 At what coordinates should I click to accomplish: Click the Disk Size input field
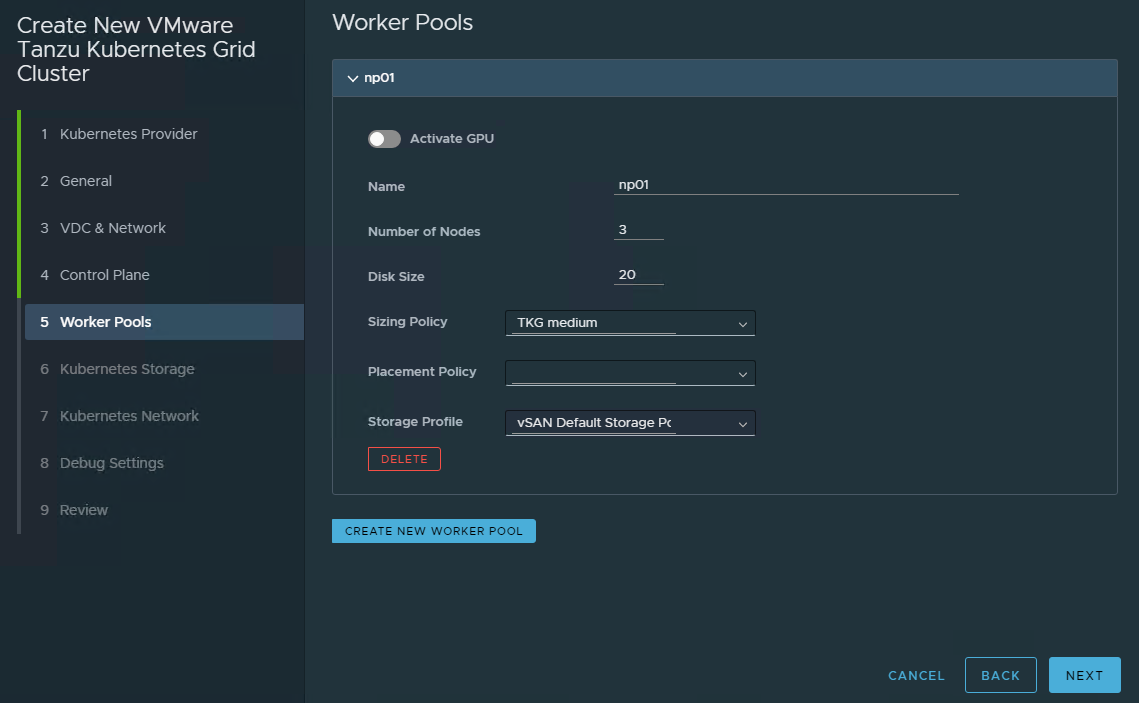click(x=638, y=276)
